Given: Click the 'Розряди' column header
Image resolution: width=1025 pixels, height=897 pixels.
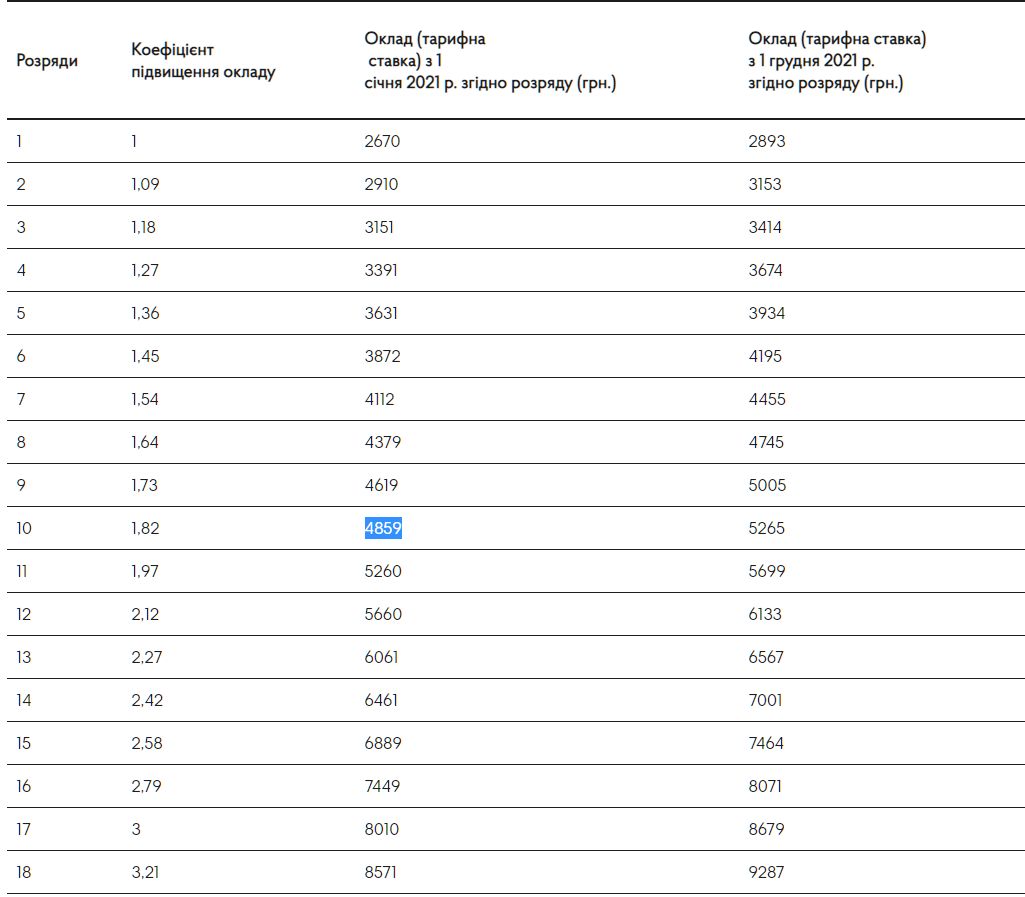Looking at the screenshot, I should pos(47,60).
